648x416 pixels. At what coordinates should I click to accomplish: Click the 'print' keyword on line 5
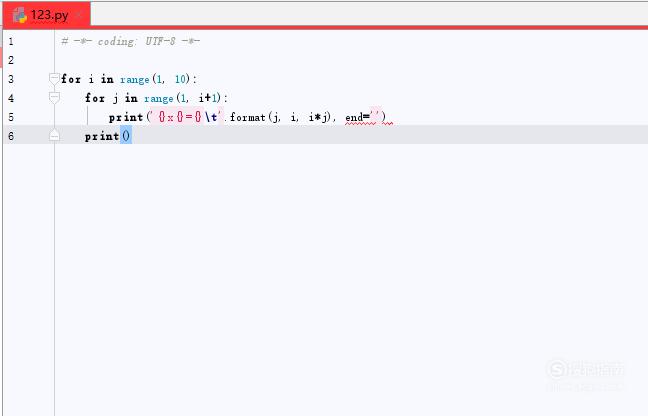pyautogui.click(x=126, y=117)
